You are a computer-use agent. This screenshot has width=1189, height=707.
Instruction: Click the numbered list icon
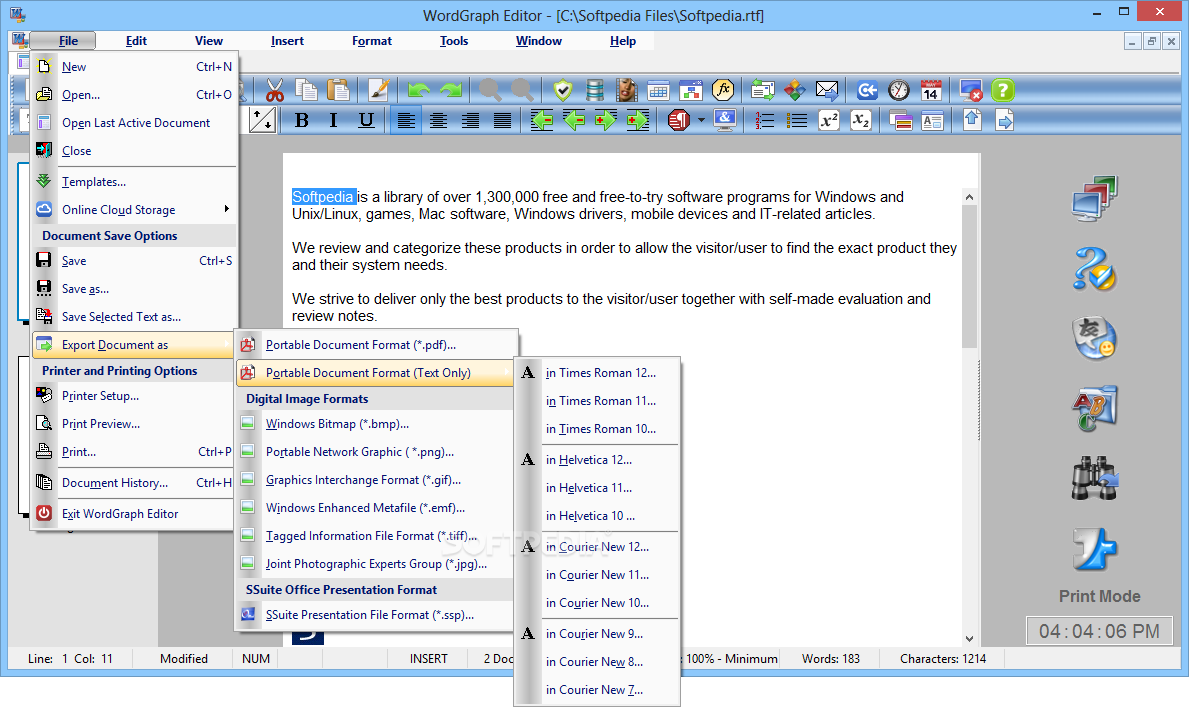pos(764,120)
